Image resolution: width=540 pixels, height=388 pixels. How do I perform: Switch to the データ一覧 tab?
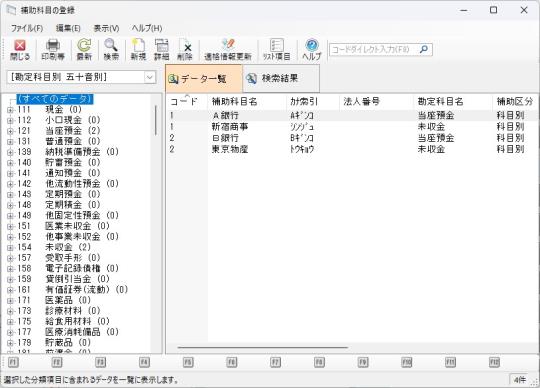point(204,79)
